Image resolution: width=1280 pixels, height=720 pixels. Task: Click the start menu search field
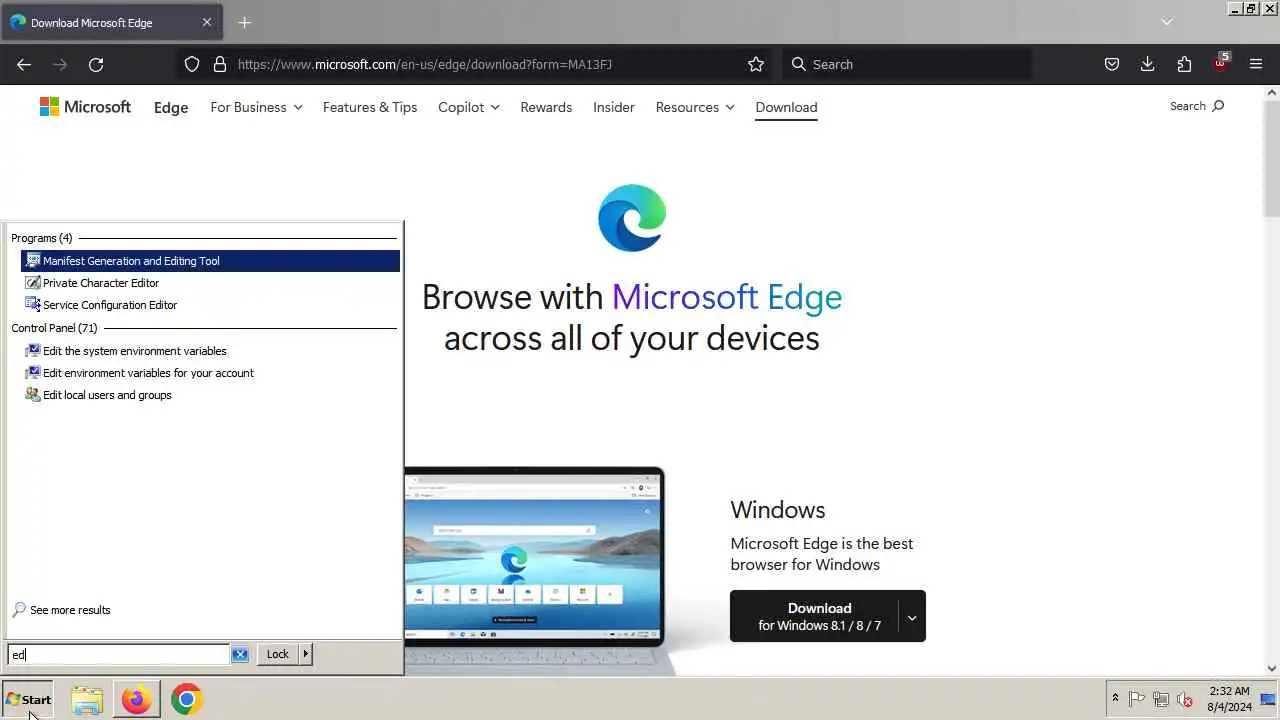pos(119,654)
